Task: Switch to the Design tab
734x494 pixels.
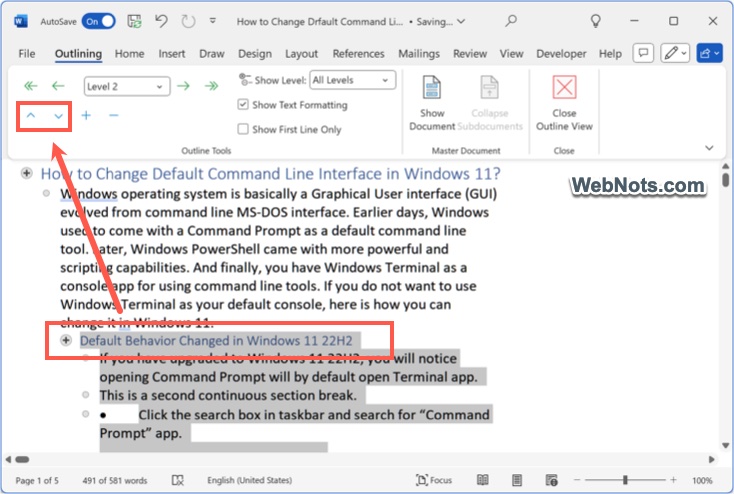Action: point(255,54)
